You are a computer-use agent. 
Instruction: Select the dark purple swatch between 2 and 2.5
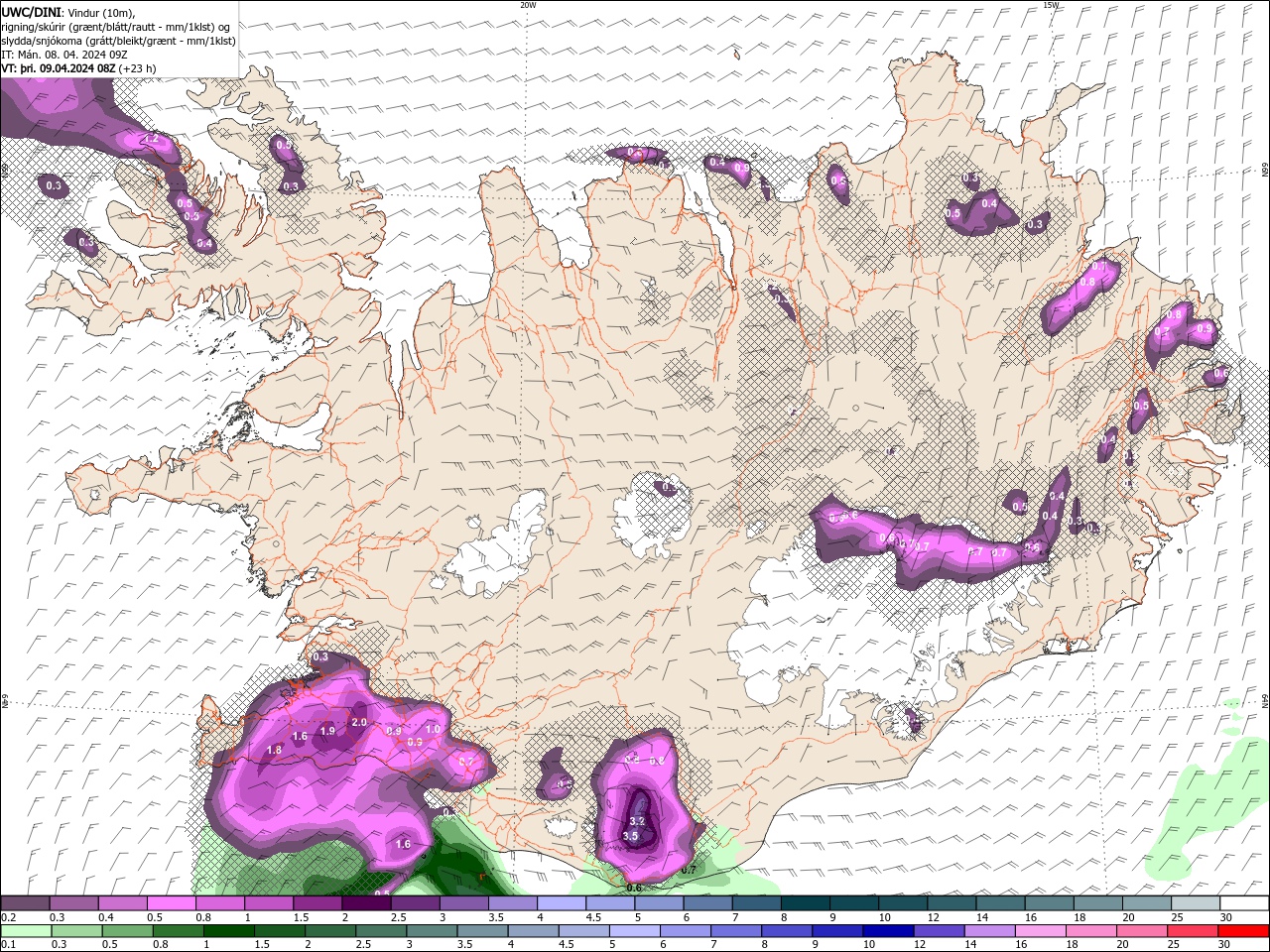click(366, 903)
